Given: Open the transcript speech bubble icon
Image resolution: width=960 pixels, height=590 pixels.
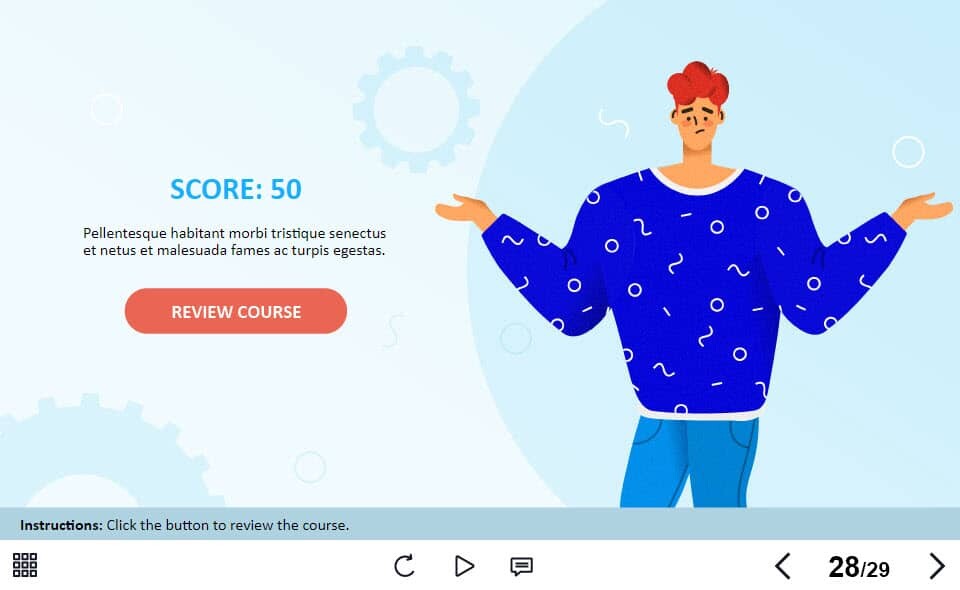Looking at the screenshot, I should pos(521,566).
